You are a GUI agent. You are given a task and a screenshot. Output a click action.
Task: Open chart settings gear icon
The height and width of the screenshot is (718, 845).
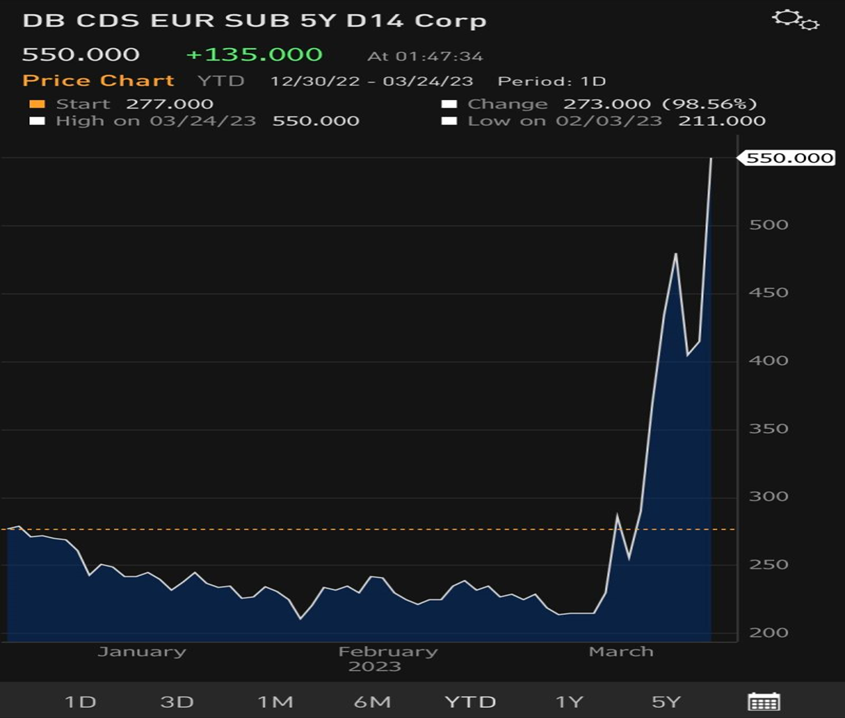tap(796, 20)
